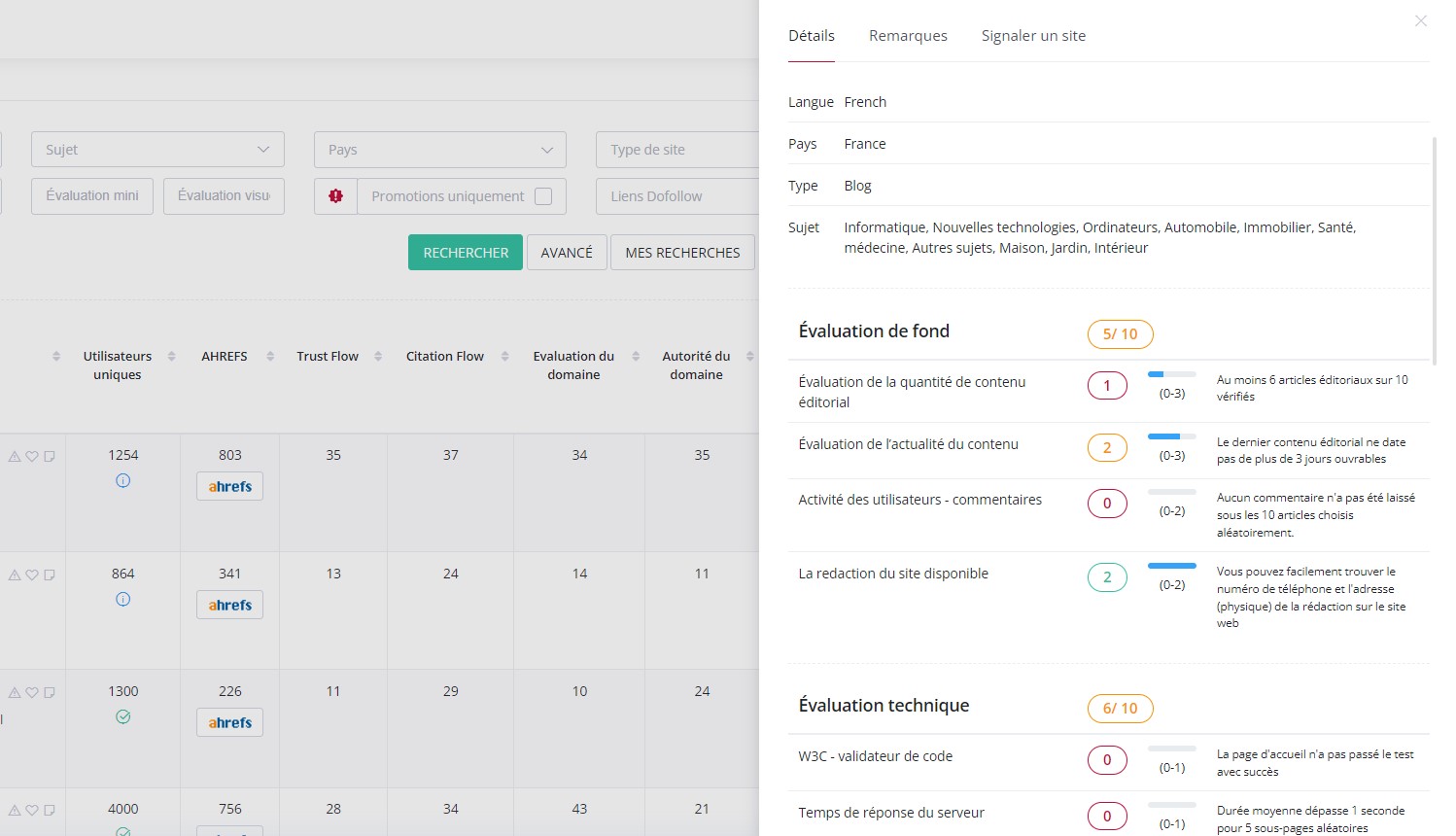Open the note icon in the 864 row
Viewport: 1456px width, 836px height.
pos(49,575)
